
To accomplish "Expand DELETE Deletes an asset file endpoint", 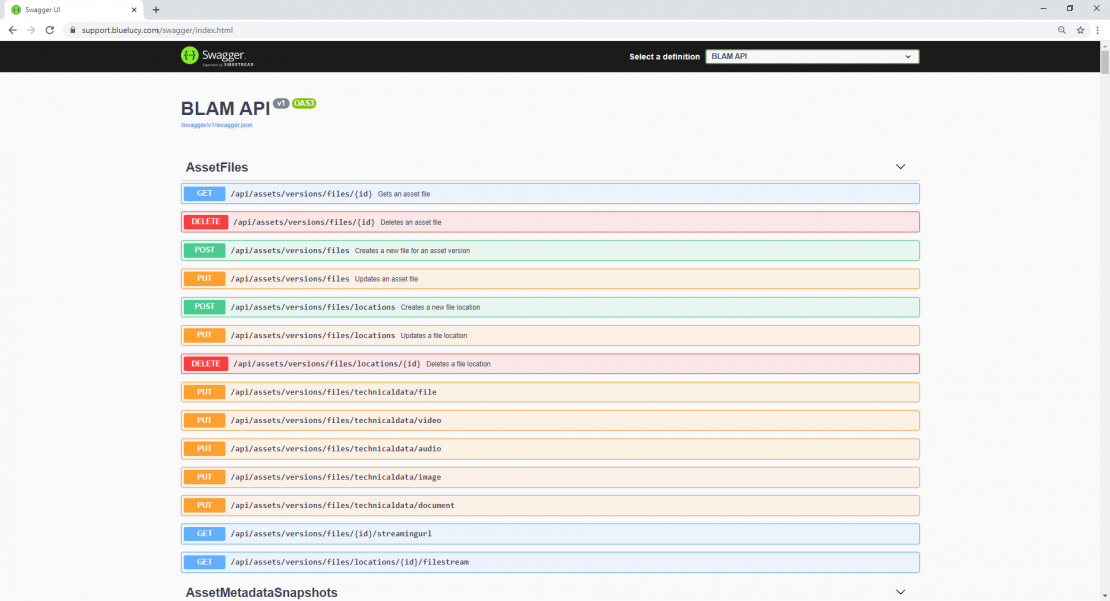I will 550,222.
